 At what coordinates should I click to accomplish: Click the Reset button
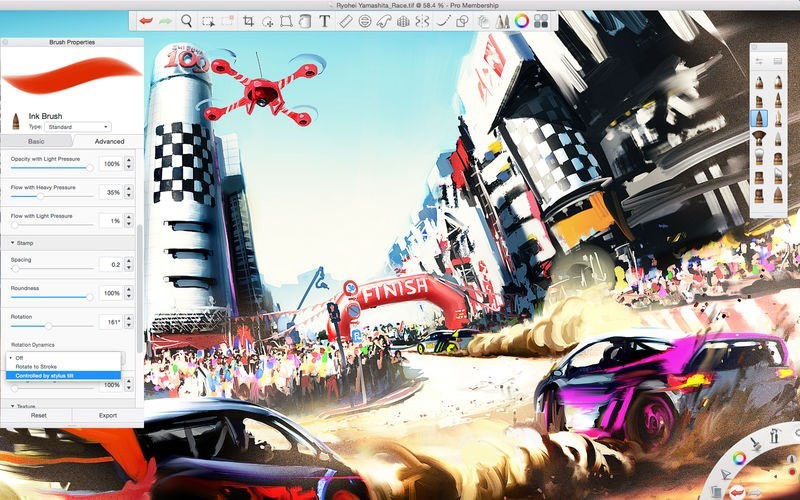tap(38, 415)
